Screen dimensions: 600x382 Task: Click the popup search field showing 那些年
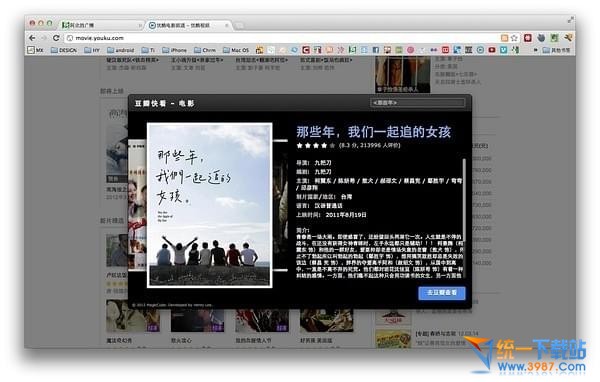tap(417, 103)
